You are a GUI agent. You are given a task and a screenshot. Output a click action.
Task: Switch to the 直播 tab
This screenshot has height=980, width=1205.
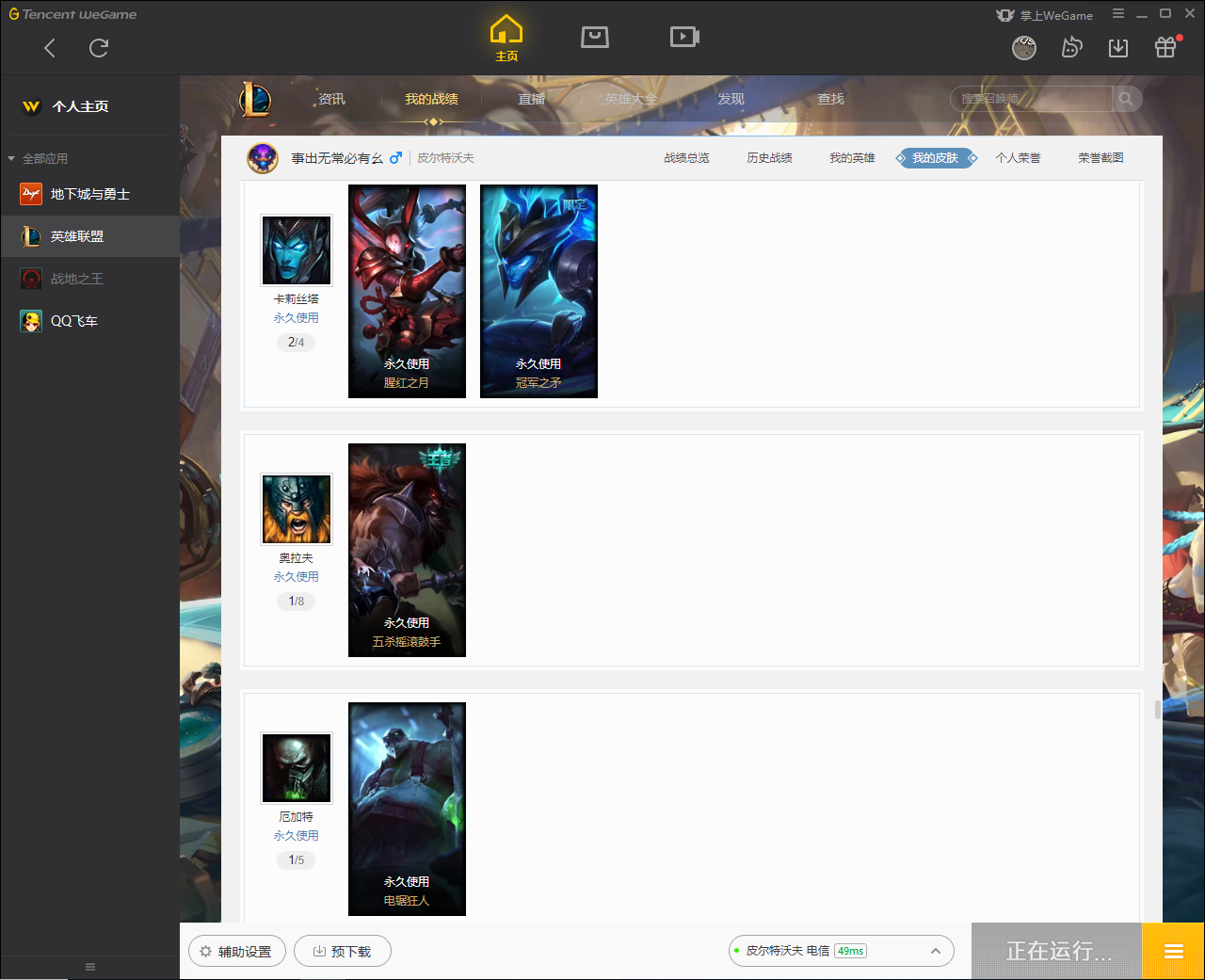(x=532, y=99)
